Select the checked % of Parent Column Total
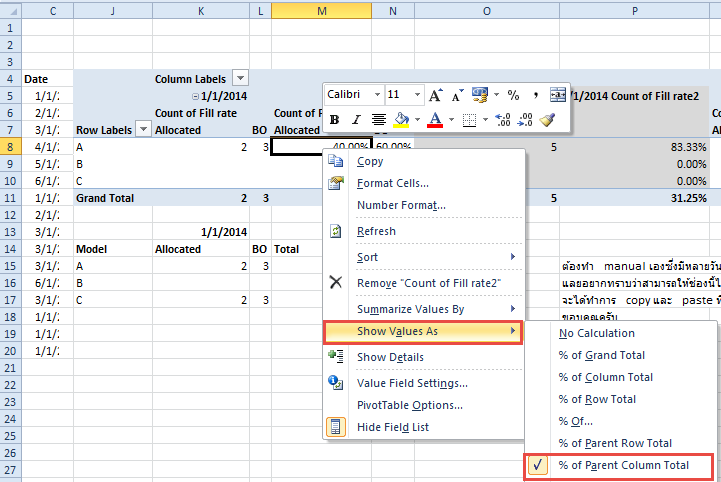Image resolution: width=721 pixels, height=482 pixels. (623, 465)
